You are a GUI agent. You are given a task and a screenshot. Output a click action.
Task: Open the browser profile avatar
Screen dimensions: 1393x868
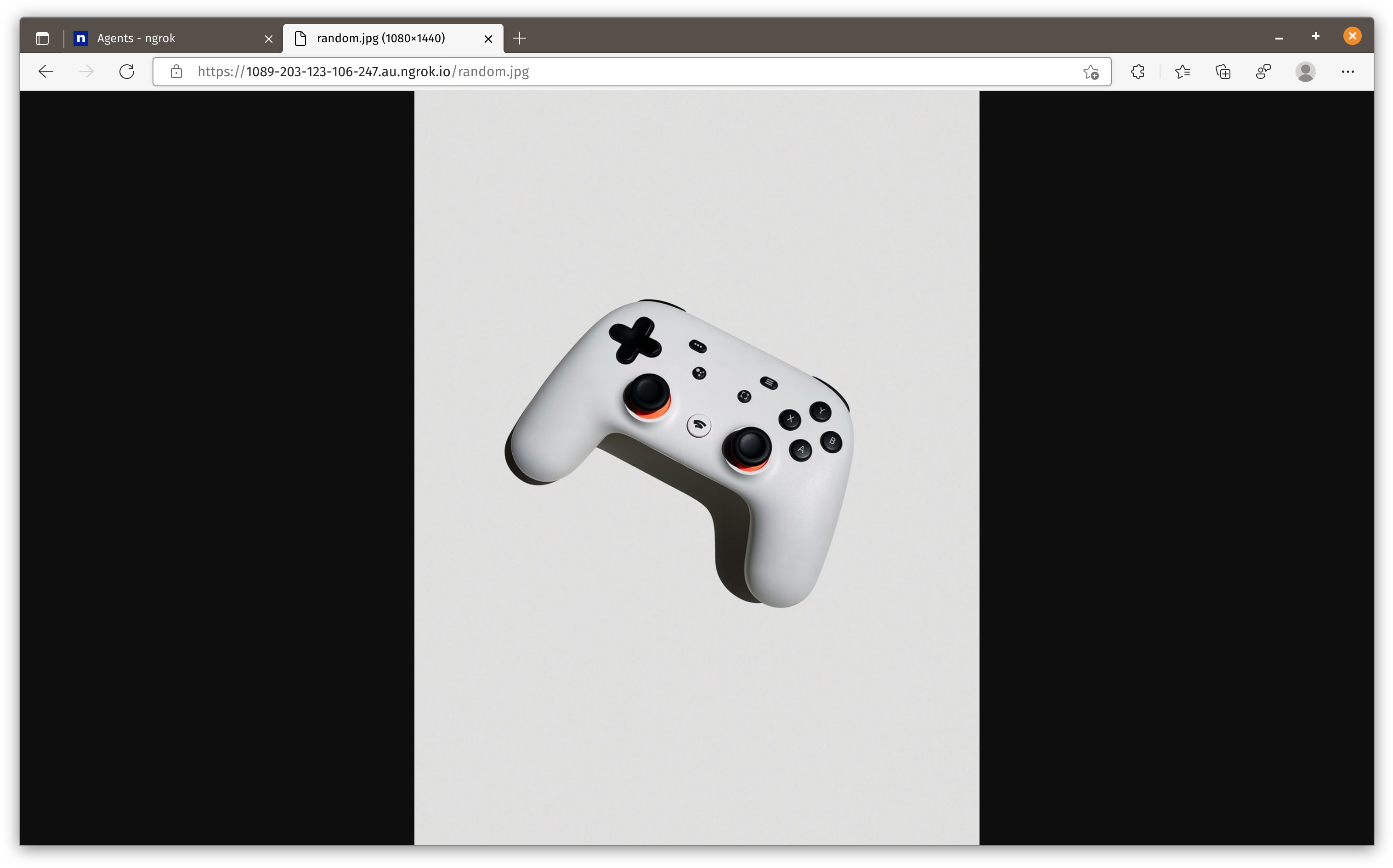tap(1305, 72)
